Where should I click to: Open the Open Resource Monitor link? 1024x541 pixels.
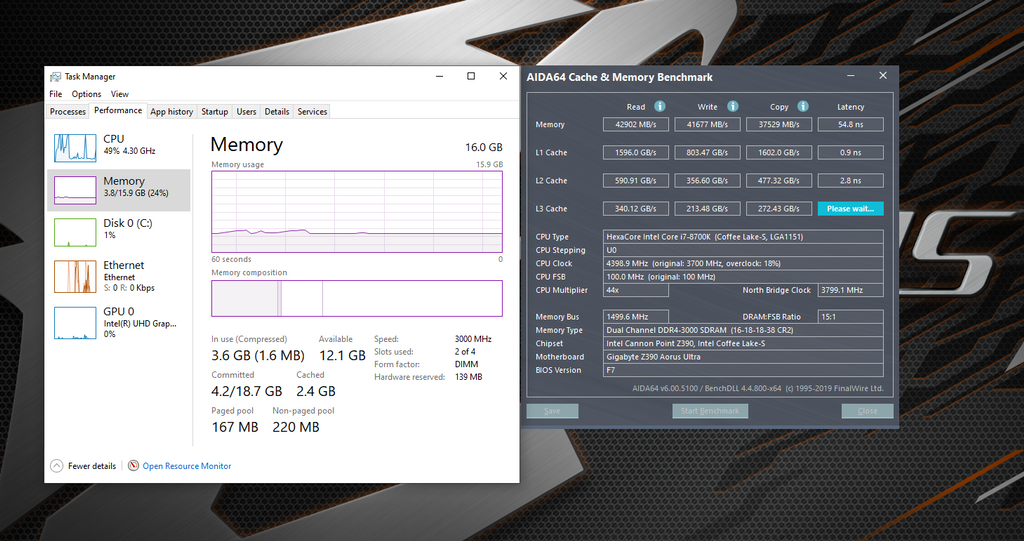187,466
